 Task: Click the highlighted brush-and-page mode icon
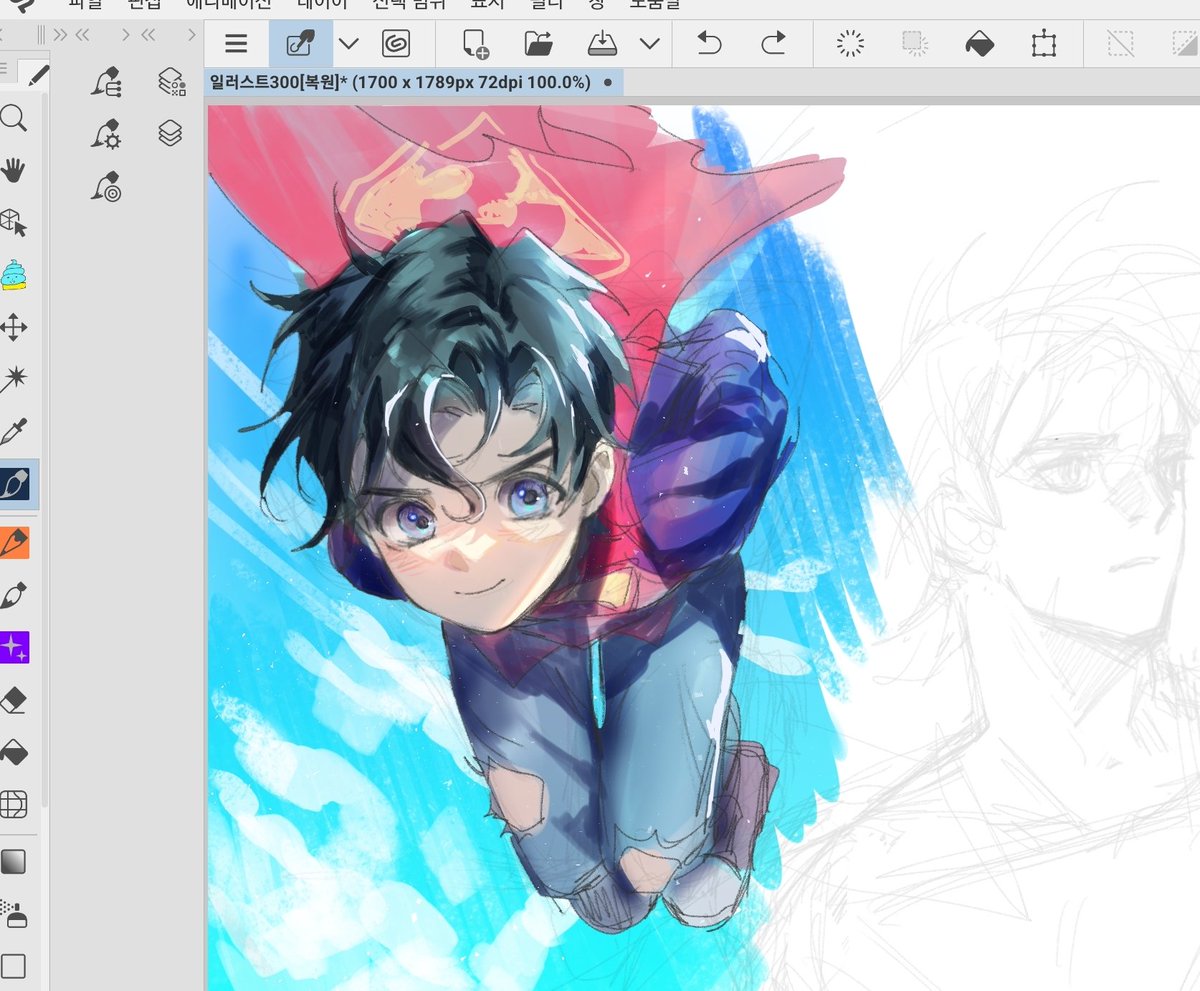coord(300,44)
